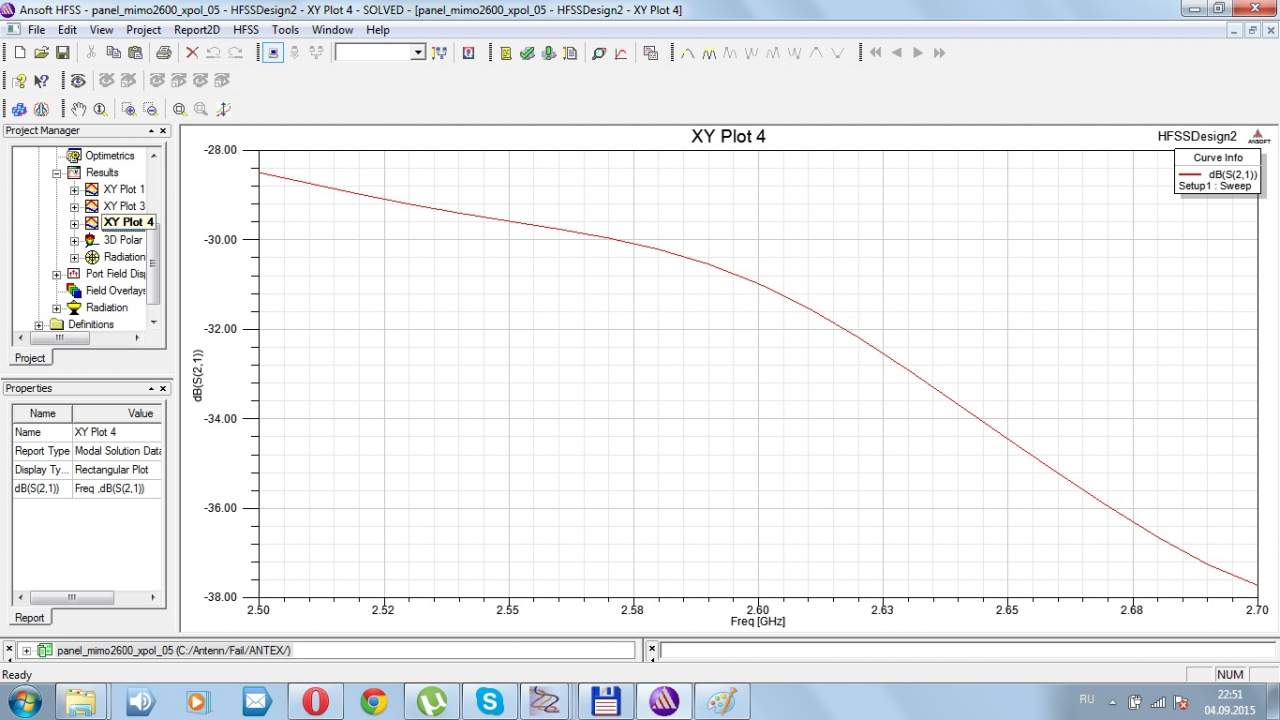Click the red curve plot report icon

pos(620,53)
